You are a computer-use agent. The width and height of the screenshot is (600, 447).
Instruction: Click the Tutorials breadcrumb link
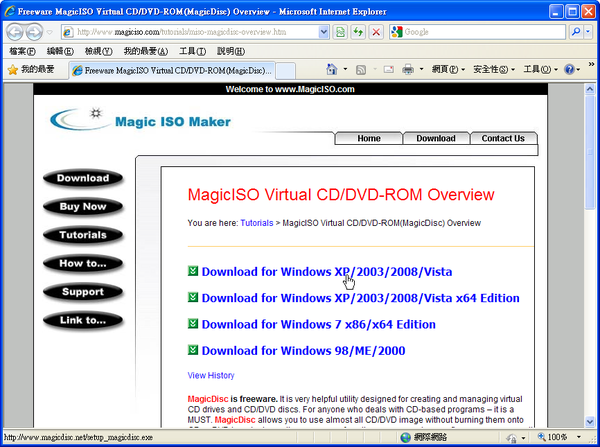(257, 223)
